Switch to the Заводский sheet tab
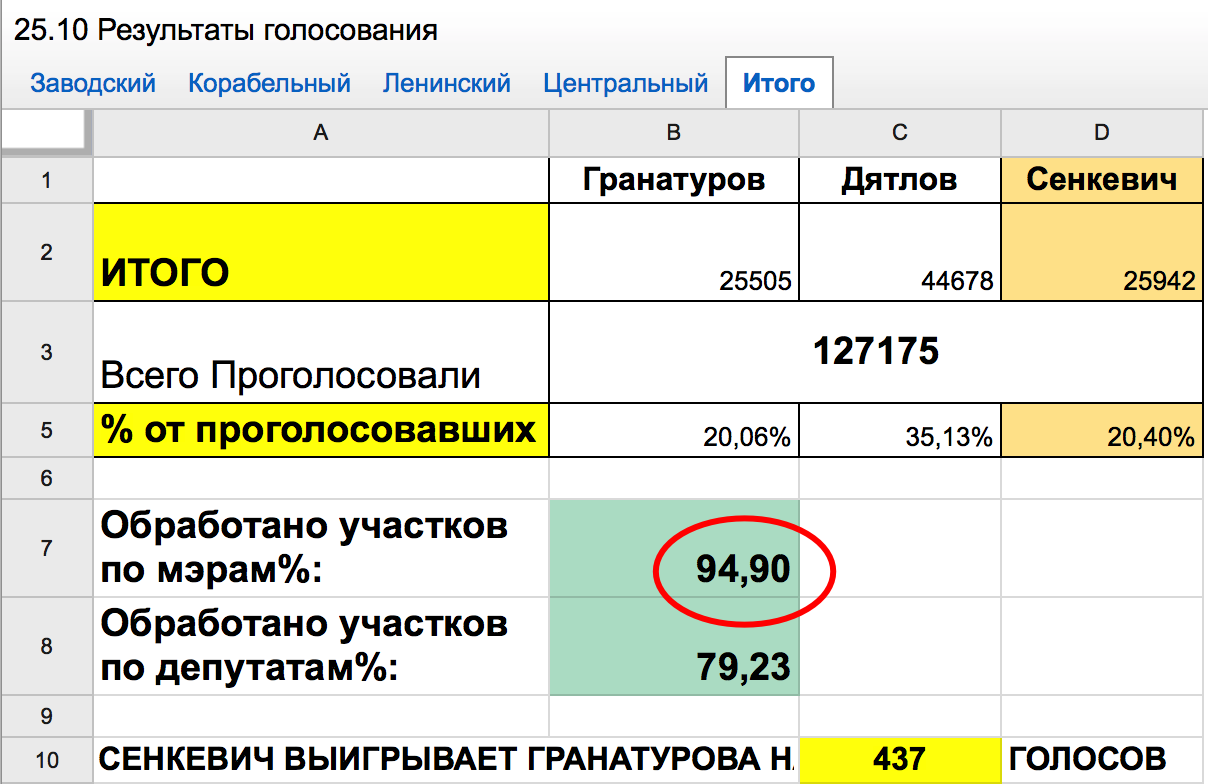The width and height of the screenshot is (1208, 784). pyautogui.click(x=93, y=83)
